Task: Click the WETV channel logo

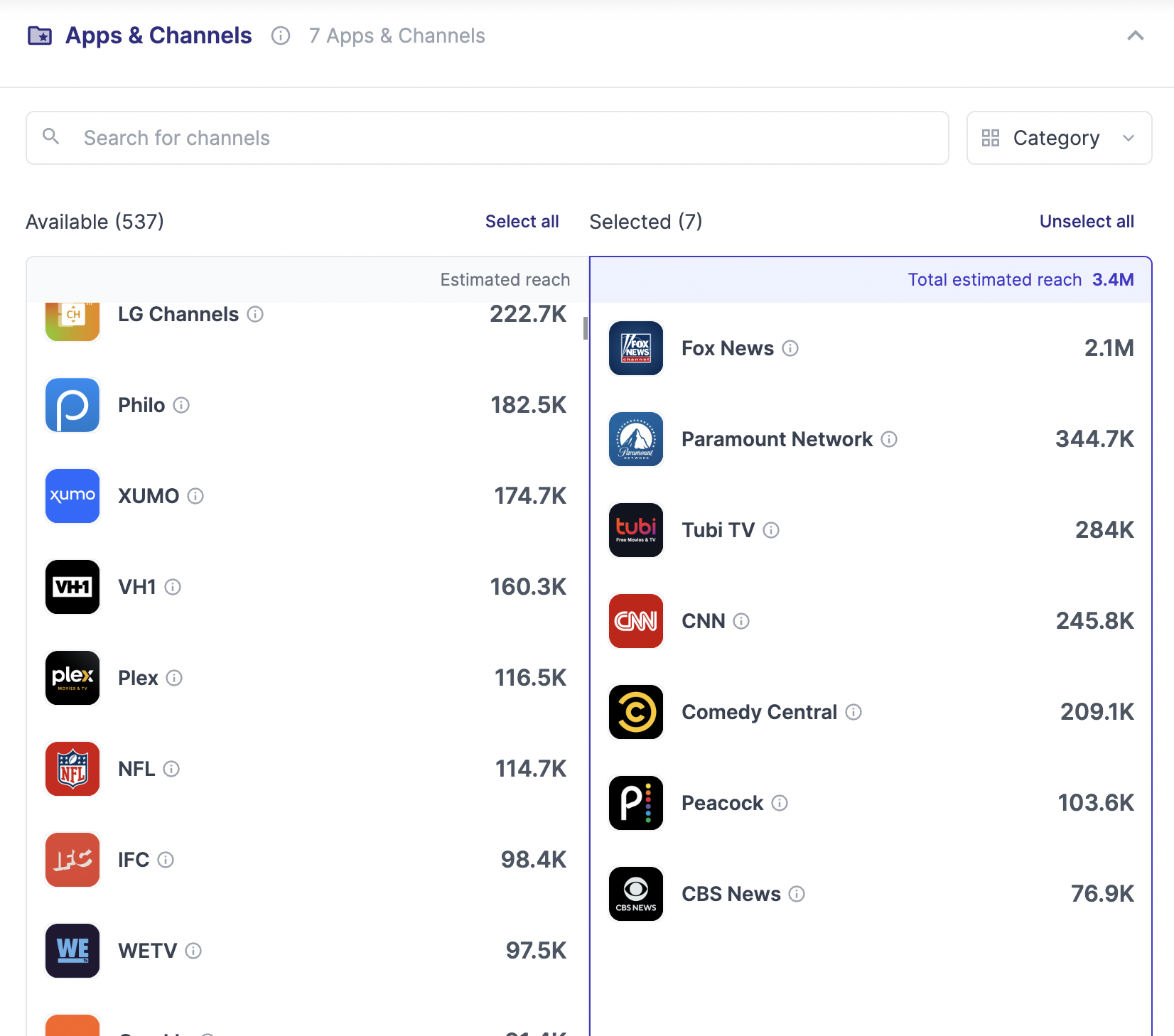Action: (72, 951)
